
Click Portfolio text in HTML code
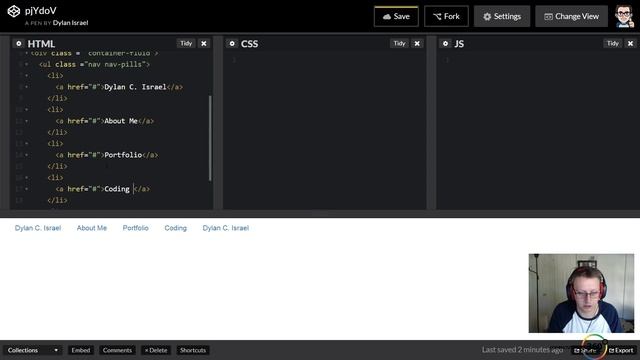point(123,155)
